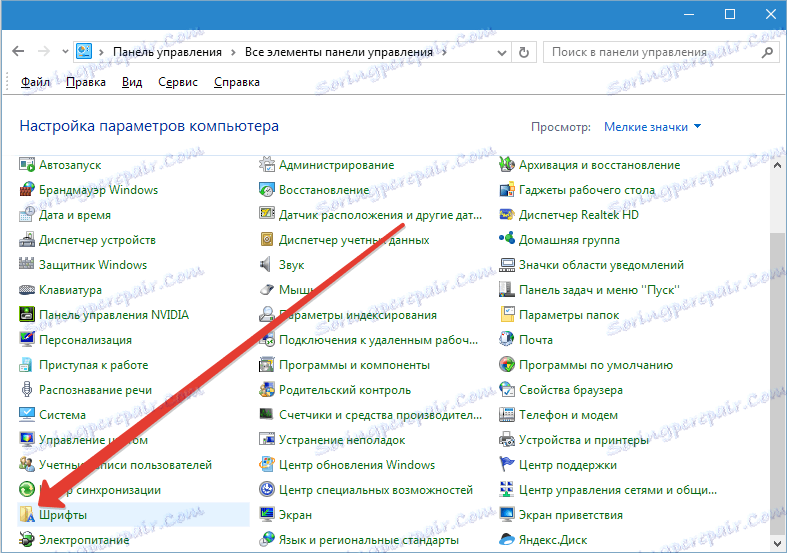Open the Автозапуск icon
The image size is (787, 553).
[x=27, y=165]
